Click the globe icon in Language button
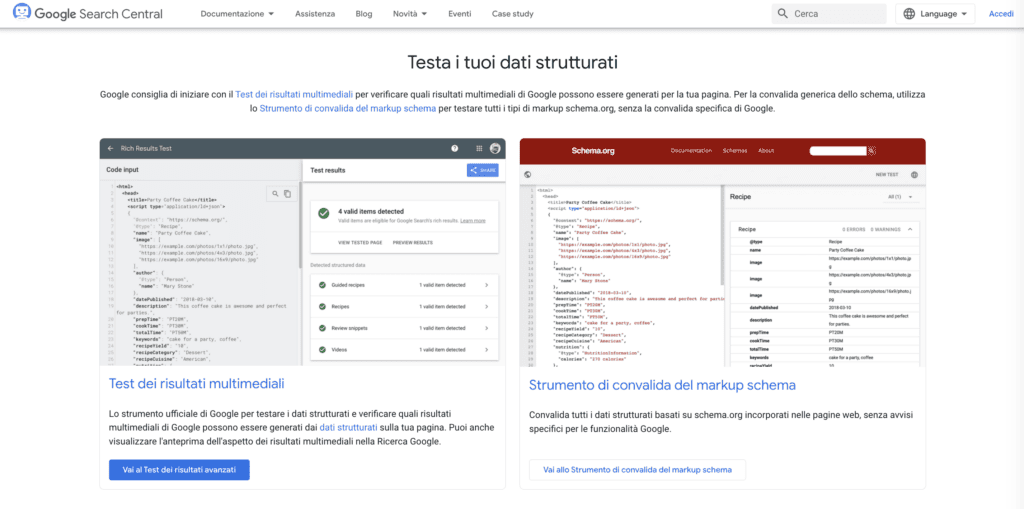This screenshot has width=1024, height=509. coord(909,14)
